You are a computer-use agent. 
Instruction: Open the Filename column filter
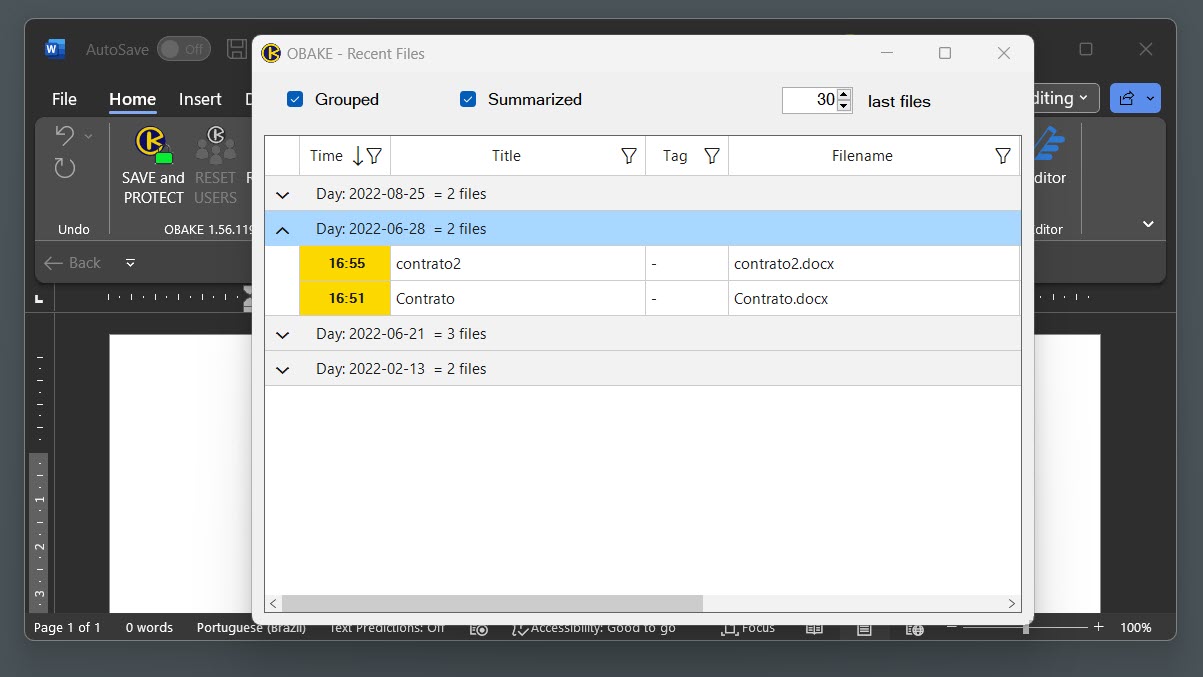point(1003,156)
